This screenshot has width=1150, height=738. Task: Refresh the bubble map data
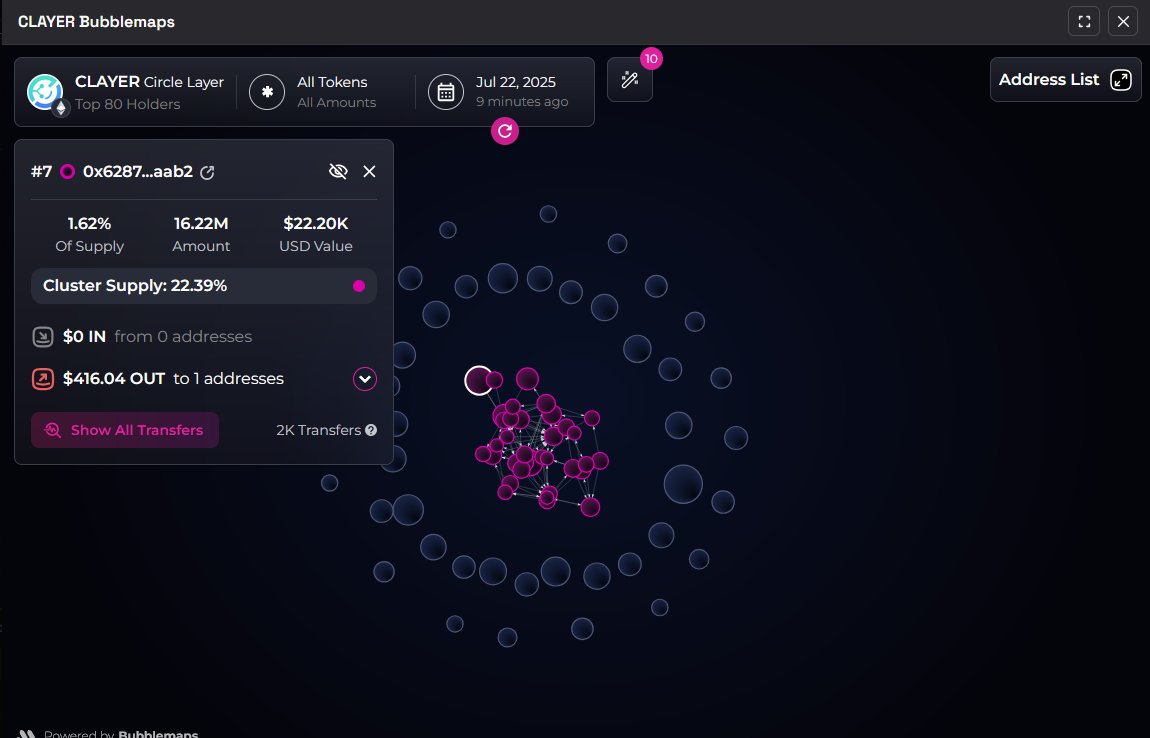point(505,131)
